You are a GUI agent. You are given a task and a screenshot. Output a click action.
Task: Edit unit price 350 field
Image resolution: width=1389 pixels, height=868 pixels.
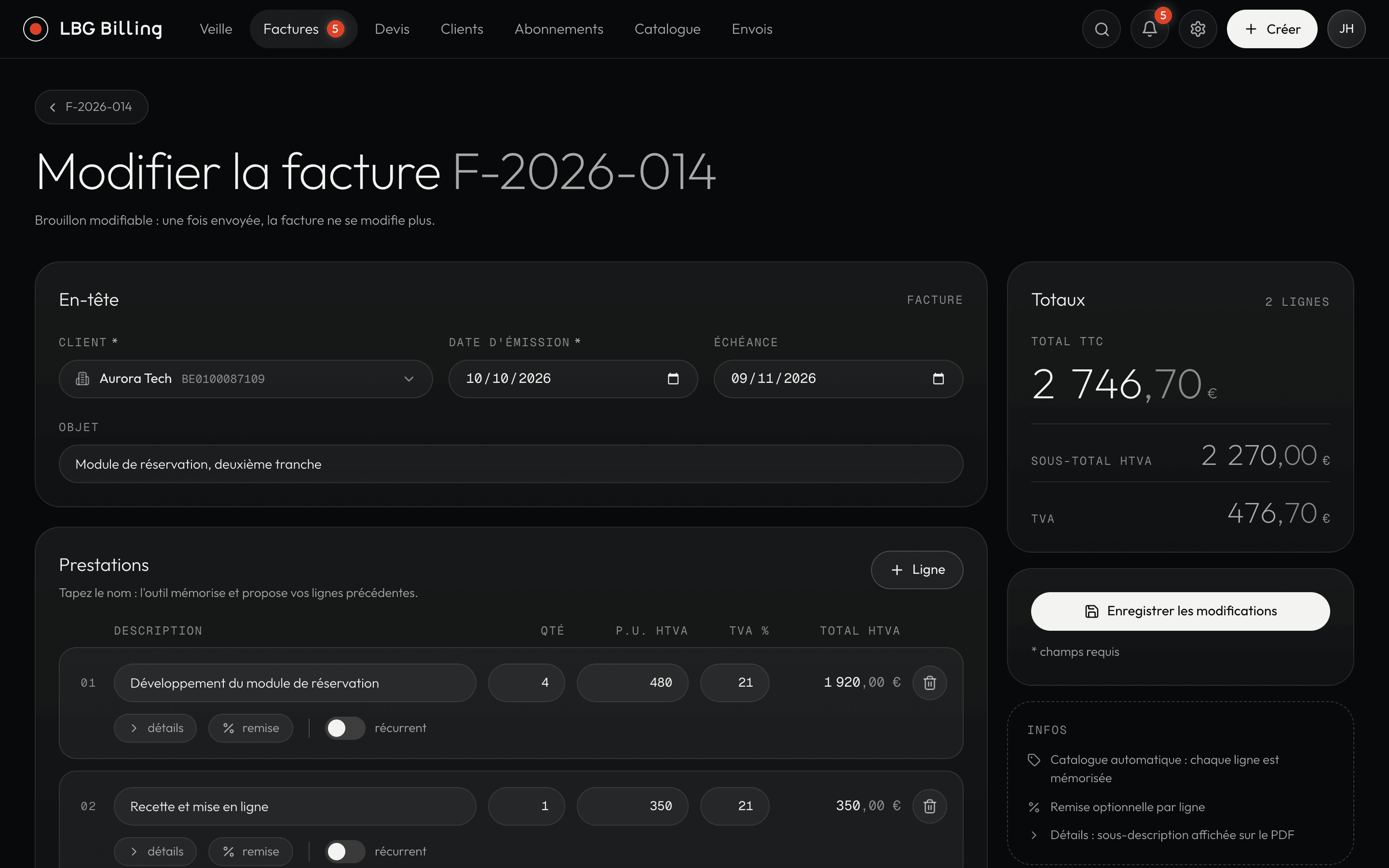point(632,806)
